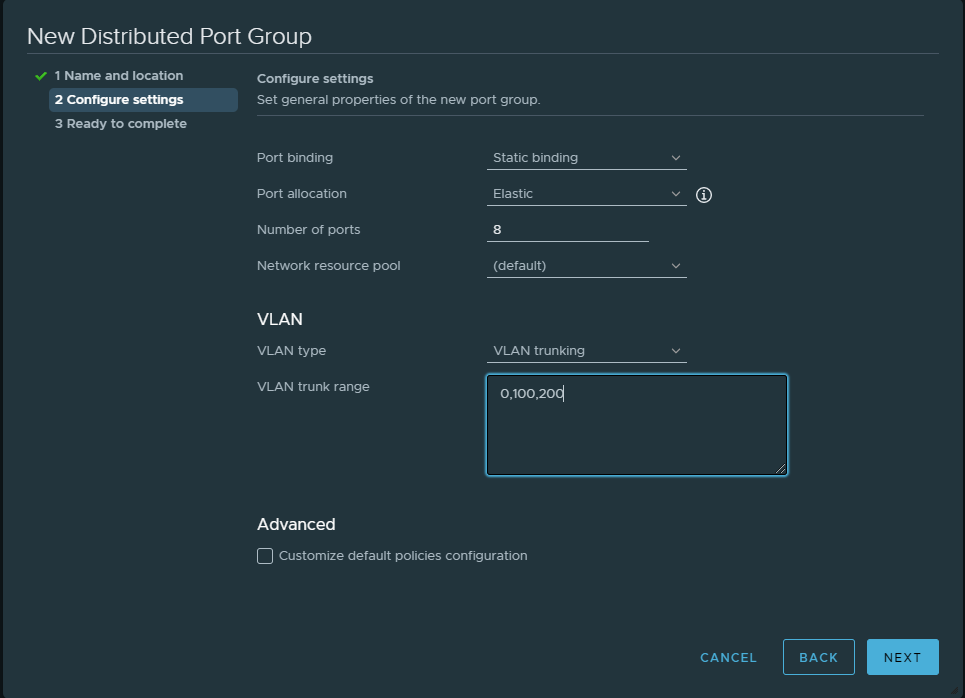Click the info icon next to Port allocation
The image size is (965, 698).
pos(703,195)
